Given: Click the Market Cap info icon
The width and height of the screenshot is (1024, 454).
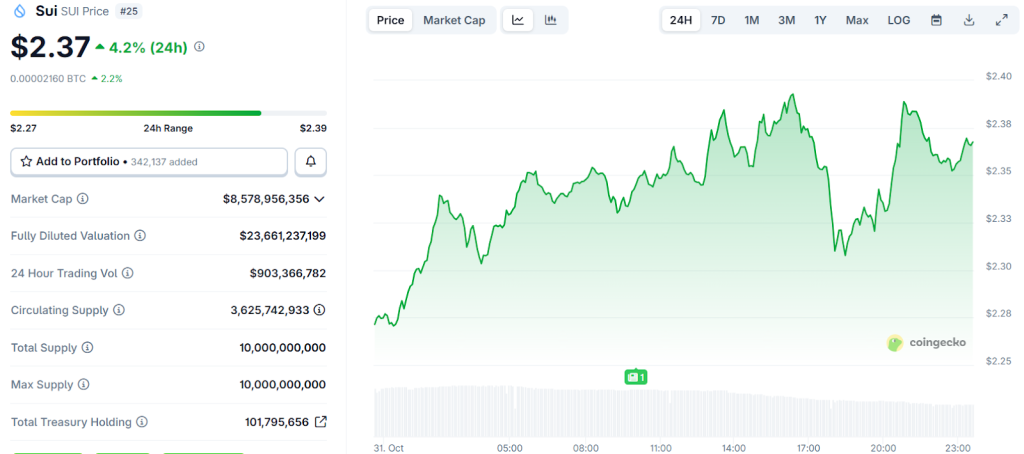Looking at the screenshot, I should tap(83, 199).
